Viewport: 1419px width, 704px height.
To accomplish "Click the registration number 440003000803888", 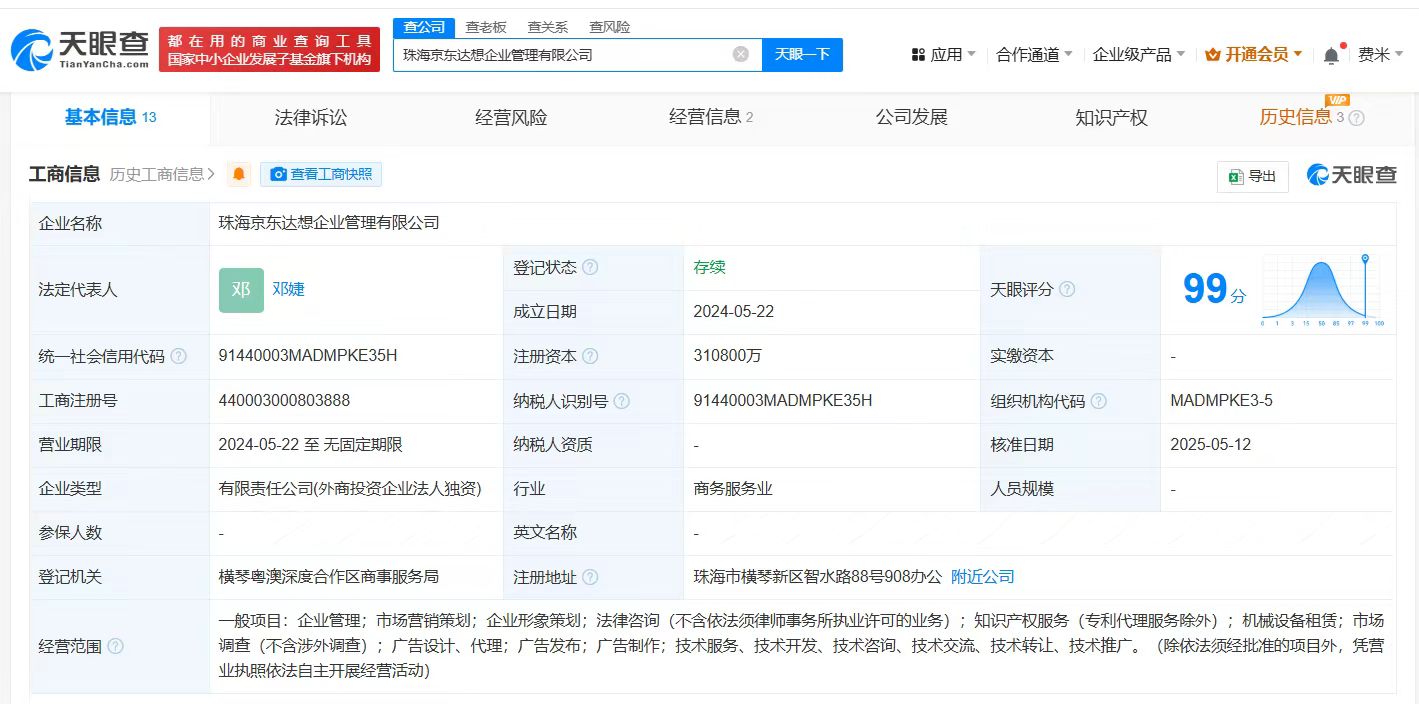I will (x=284, y=401).
